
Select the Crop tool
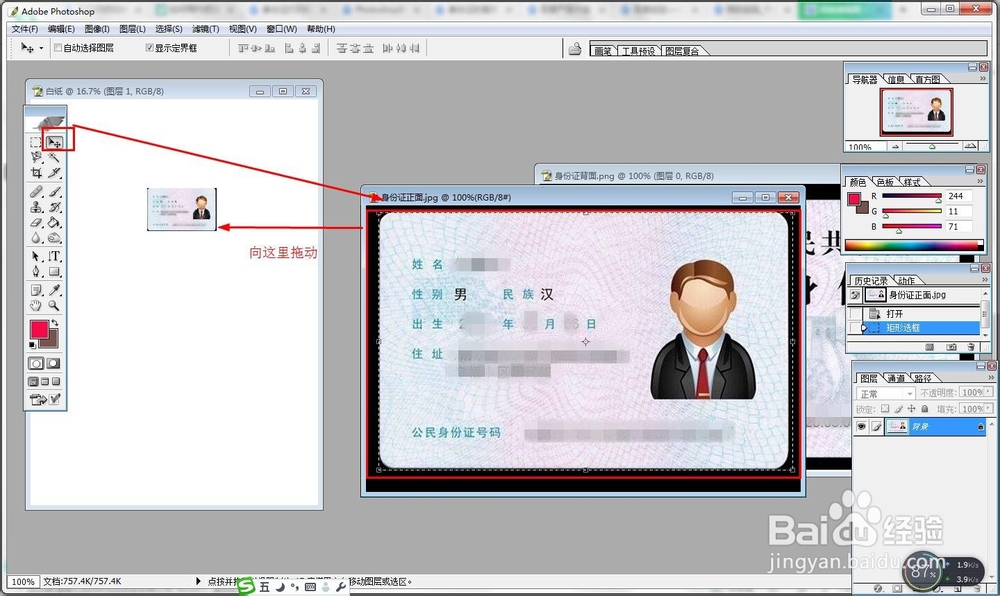[x=36, y=173]
